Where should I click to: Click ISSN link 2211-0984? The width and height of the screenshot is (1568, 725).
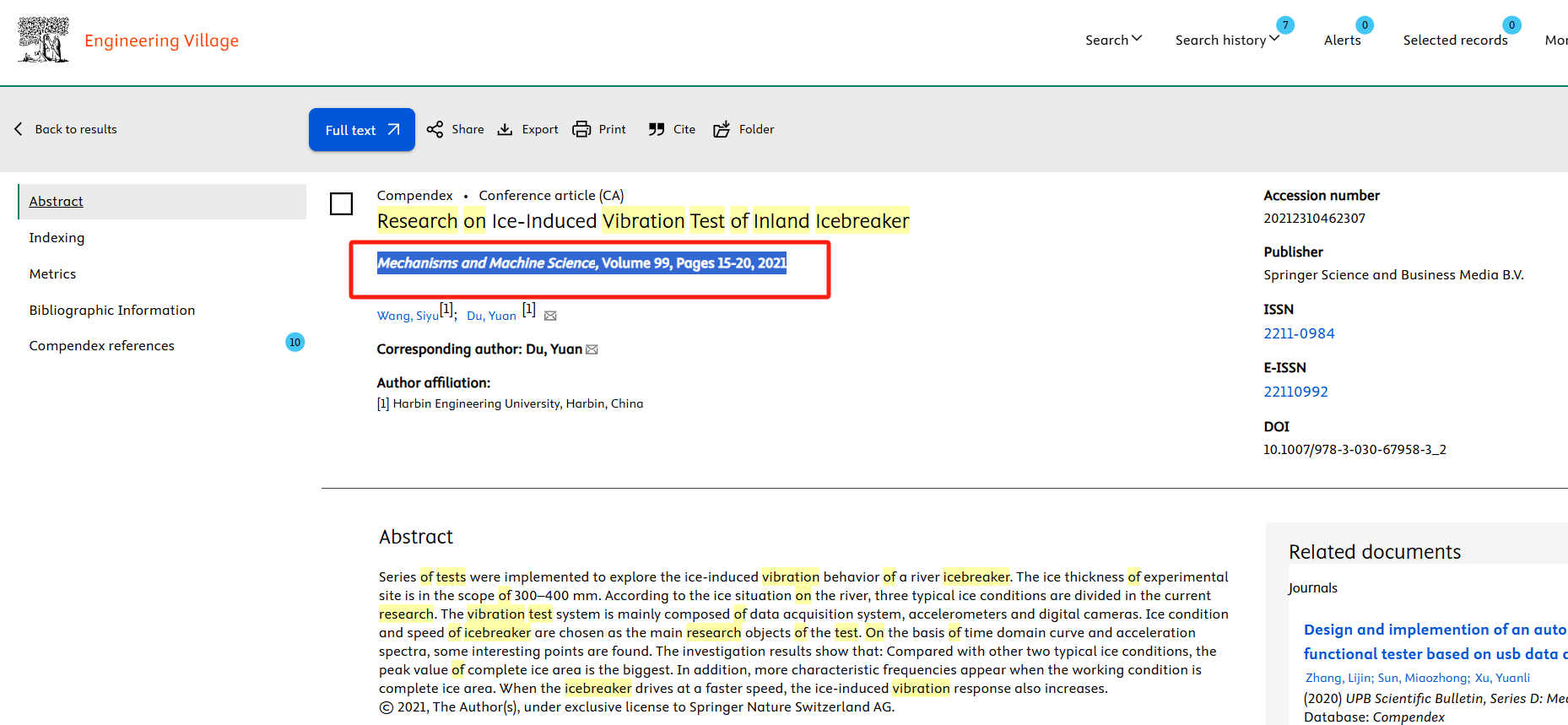click(1299, 333)
